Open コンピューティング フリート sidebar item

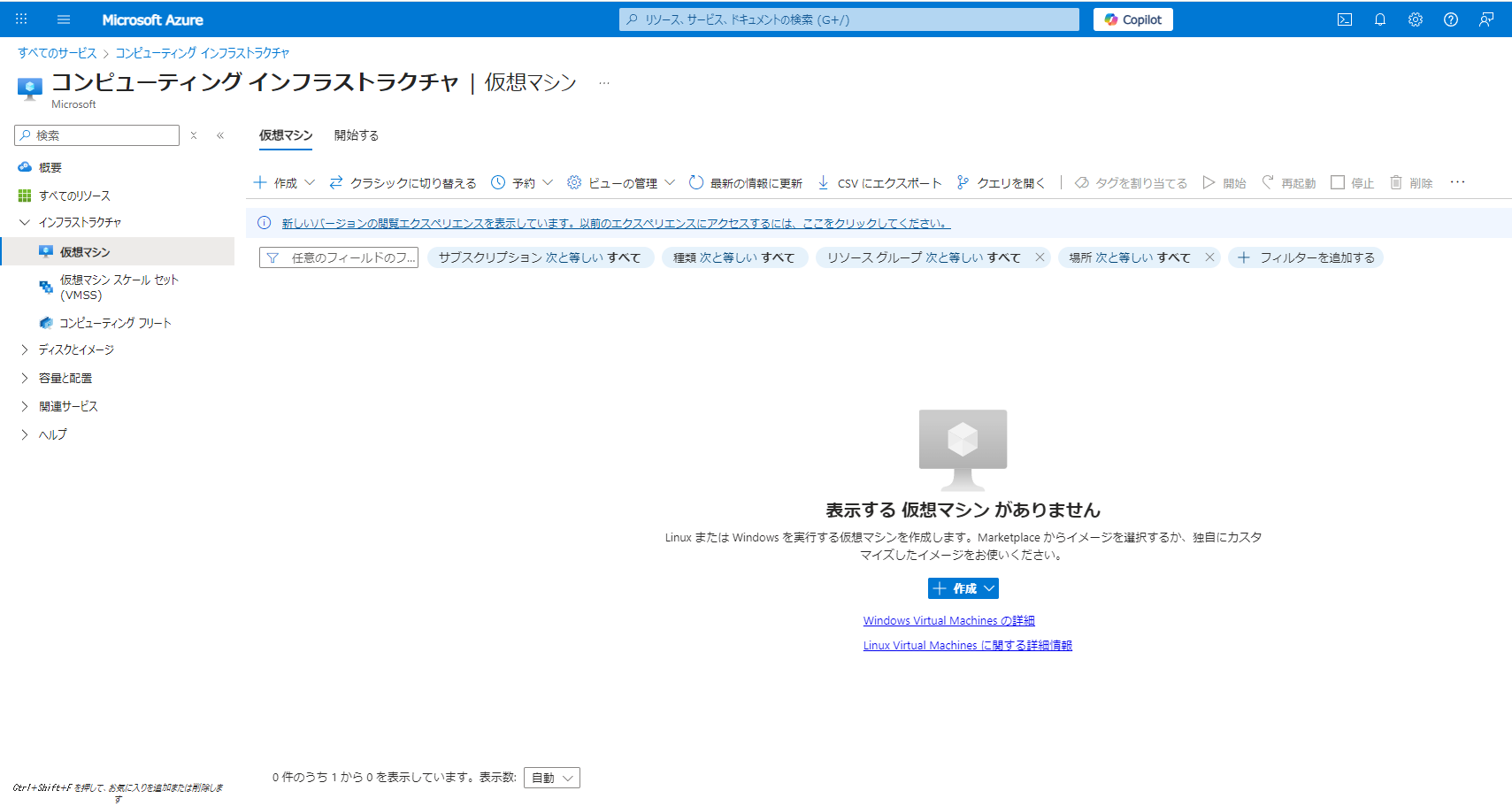[117, 323]
